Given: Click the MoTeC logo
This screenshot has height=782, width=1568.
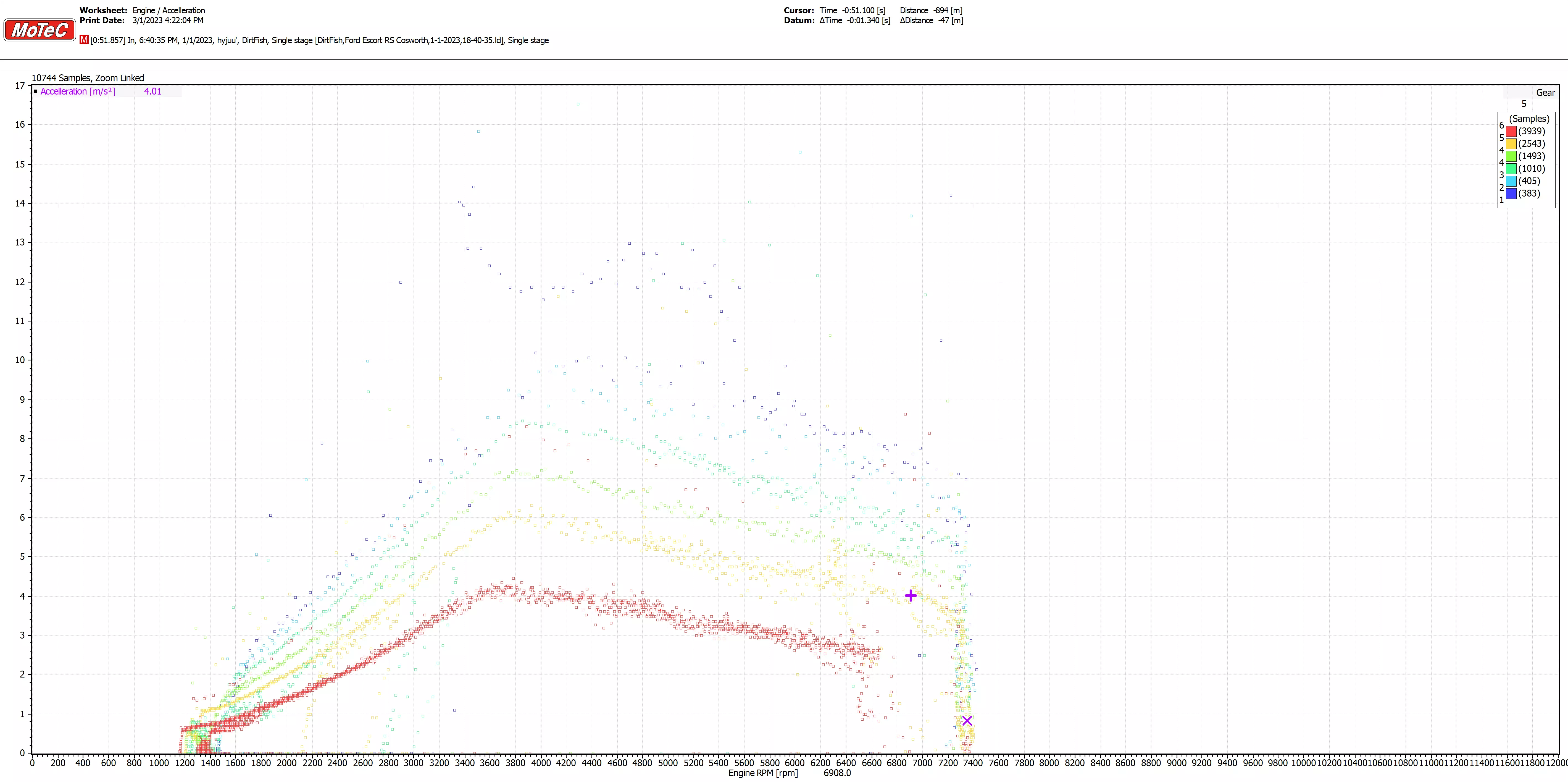Looking at the screenshot, I should (x=40, y=29).
